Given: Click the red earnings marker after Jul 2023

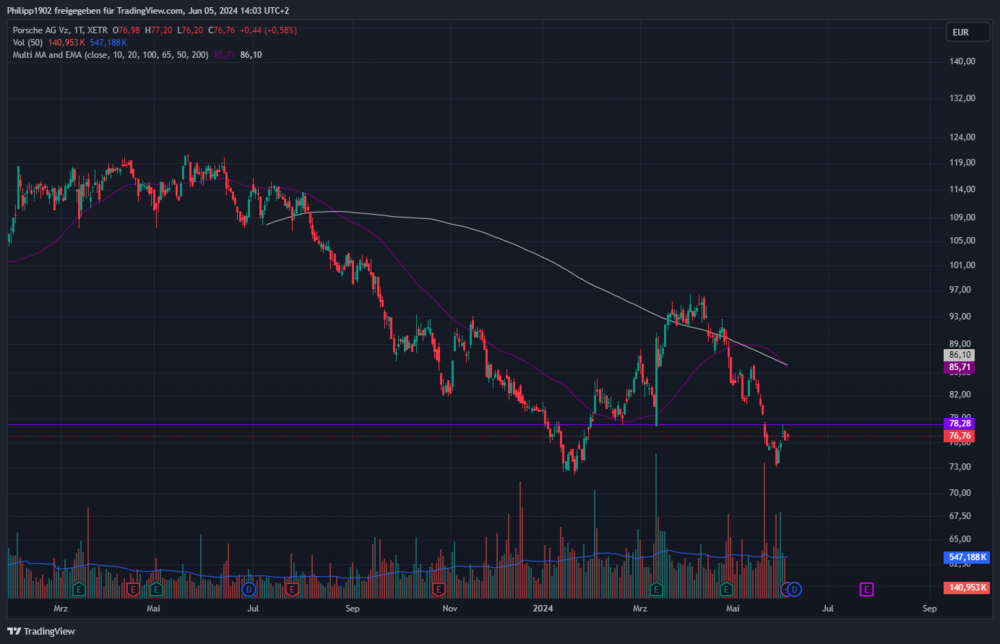Looking at the screenshot, I should tap(291, 589).
